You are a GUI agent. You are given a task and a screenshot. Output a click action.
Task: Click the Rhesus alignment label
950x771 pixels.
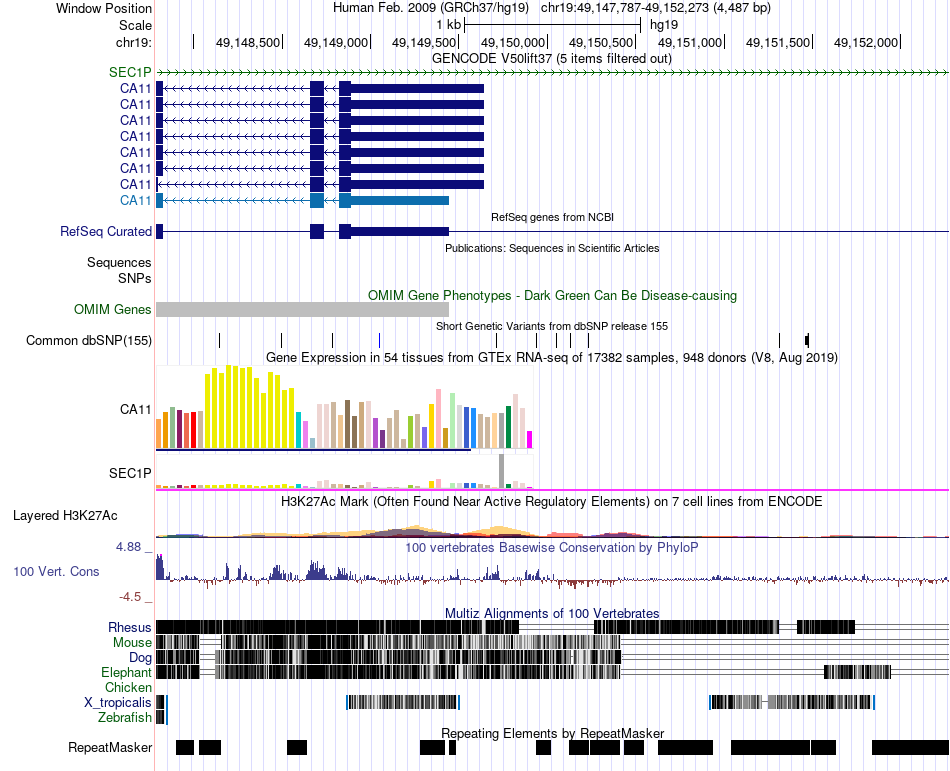pyautogui.click(x=130, y=627)
